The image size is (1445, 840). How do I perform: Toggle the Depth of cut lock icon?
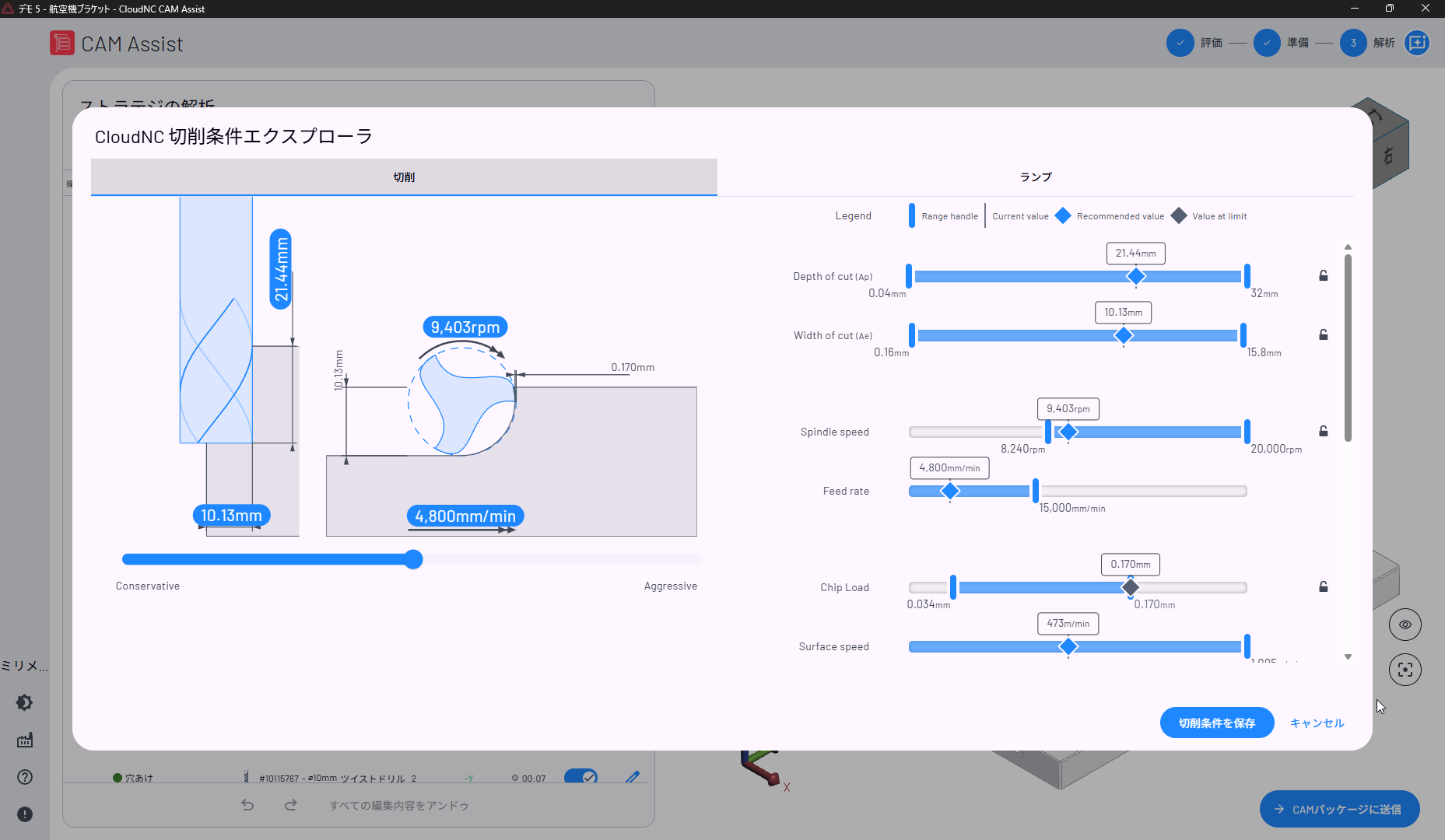(x=1323, y=276)
